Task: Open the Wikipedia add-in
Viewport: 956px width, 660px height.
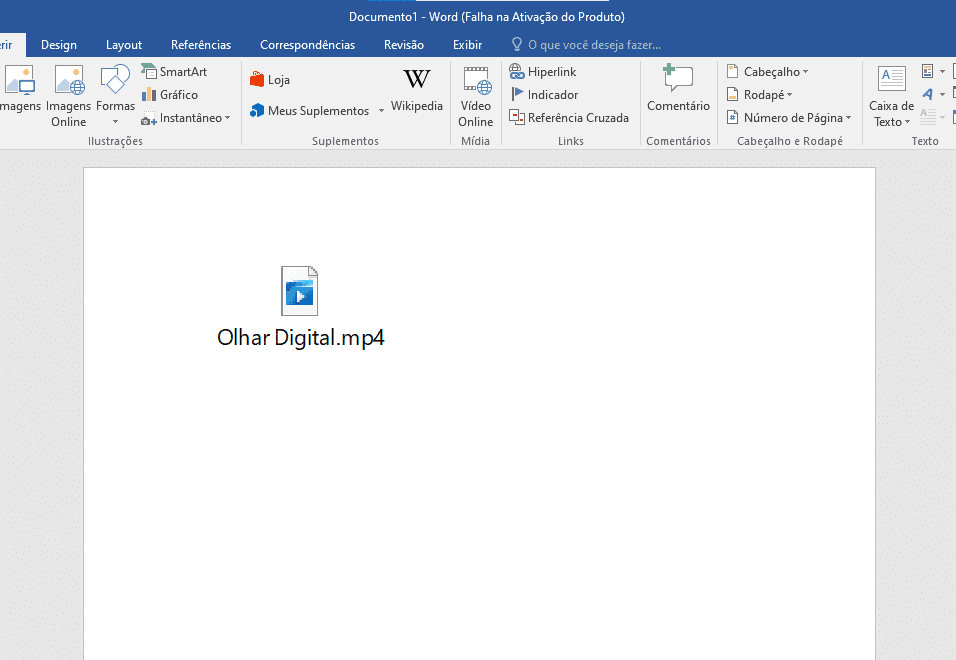Action: [416, 90]
